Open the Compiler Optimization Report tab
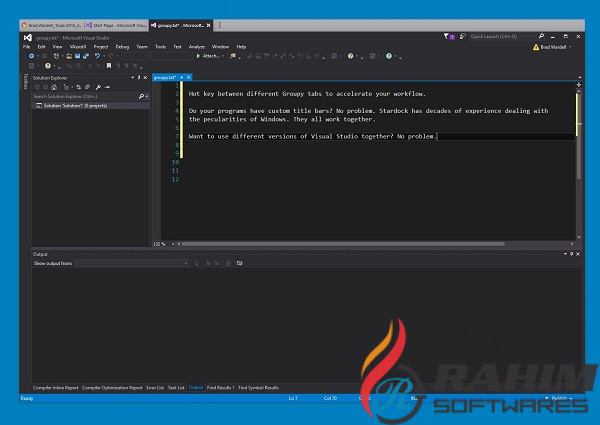 pos(112,388)
